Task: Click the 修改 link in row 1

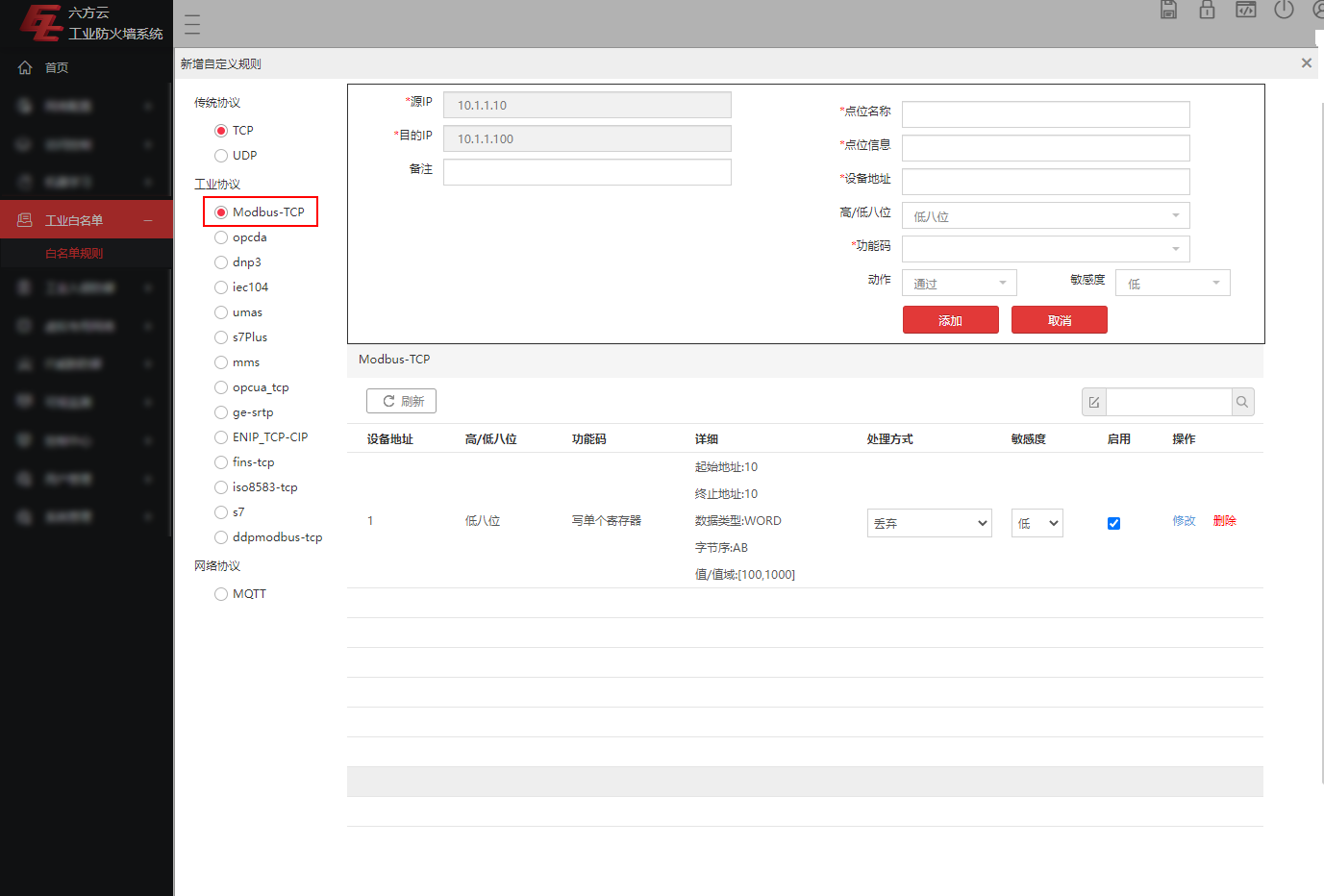Action: (x=1184, y=521)
